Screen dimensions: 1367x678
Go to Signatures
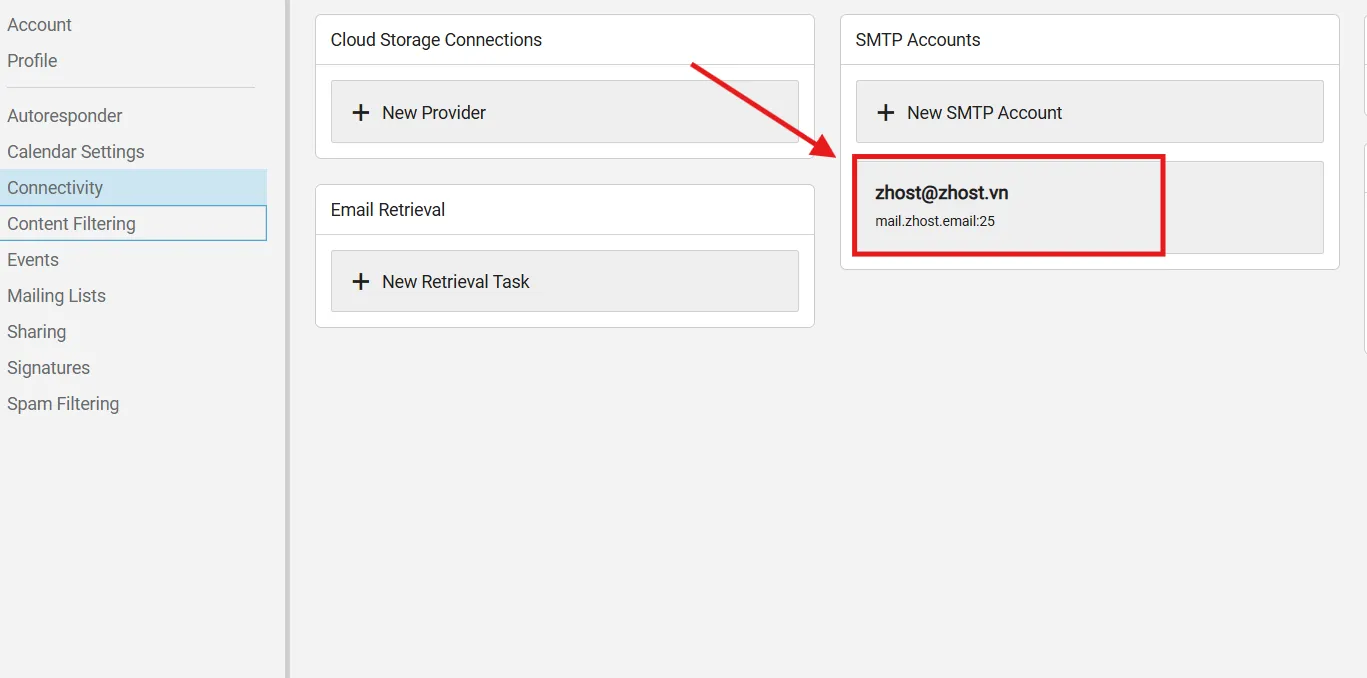[x=48, y=368]
